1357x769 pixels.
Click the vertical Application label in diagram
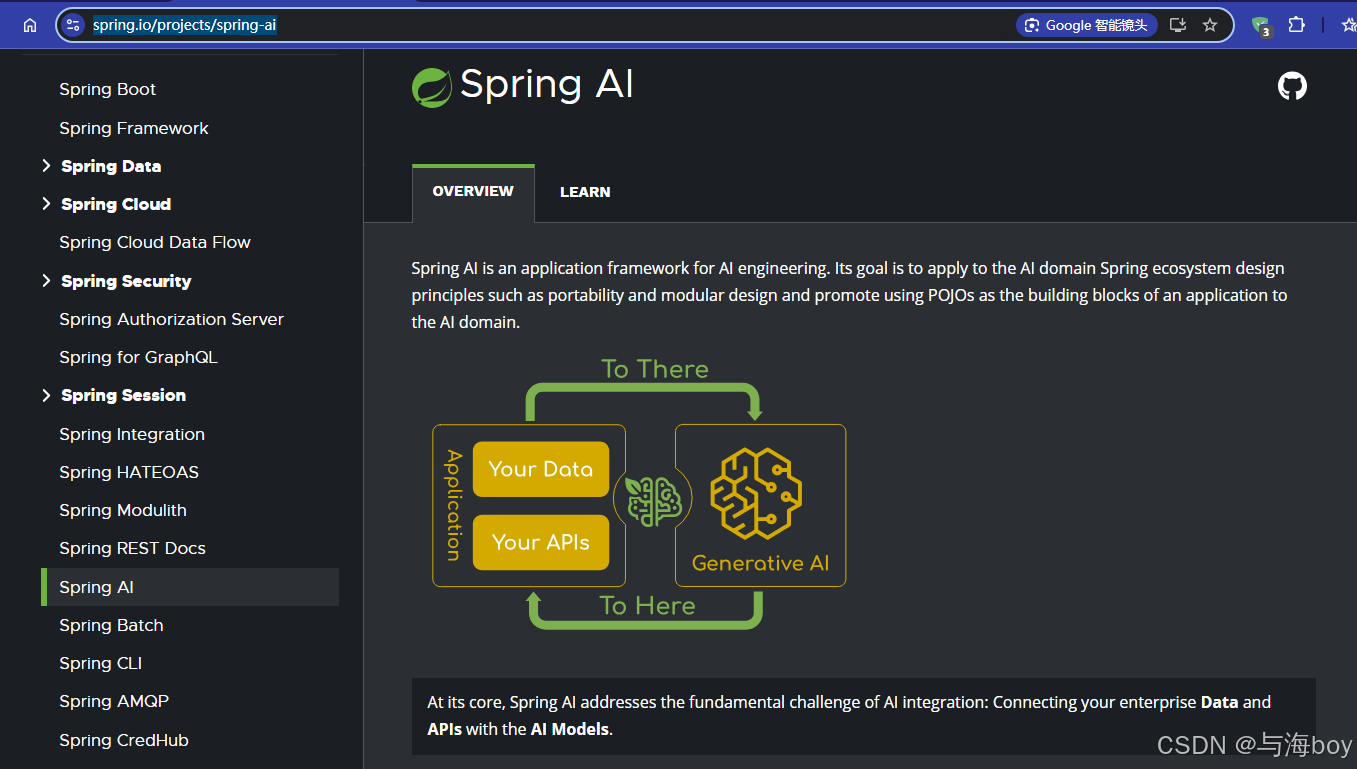tap(454, 505)
